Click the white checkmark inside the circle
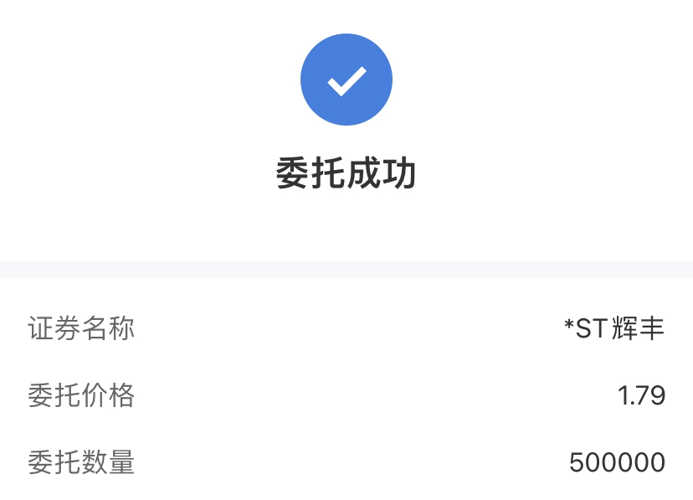The image size is (693, 500). [347, 81]
